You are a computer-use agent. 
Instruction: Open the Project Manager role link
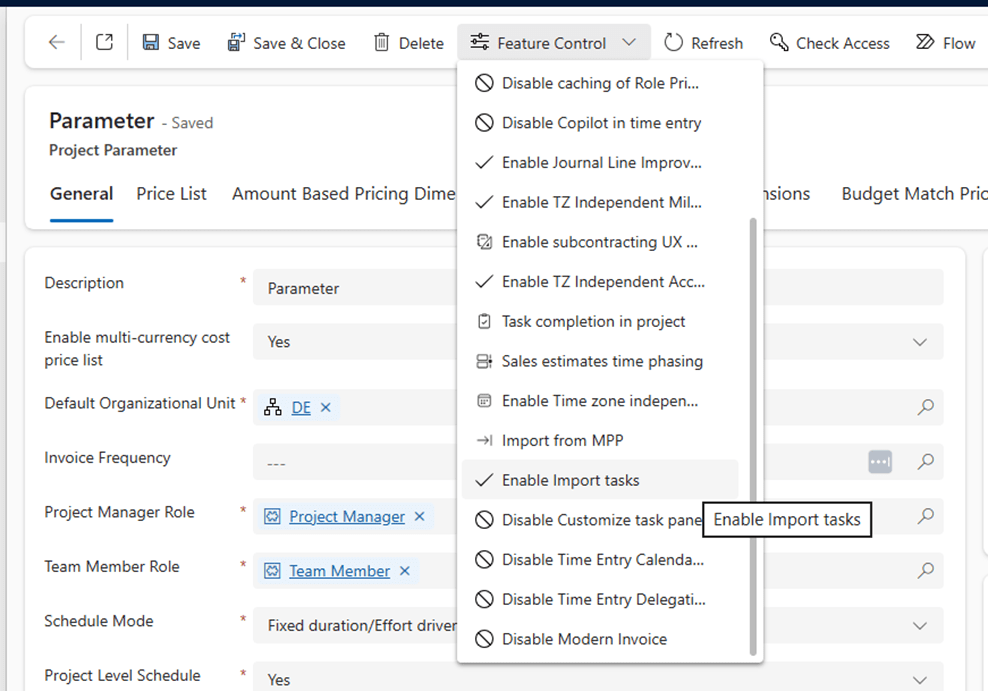(x=347, y=517)
